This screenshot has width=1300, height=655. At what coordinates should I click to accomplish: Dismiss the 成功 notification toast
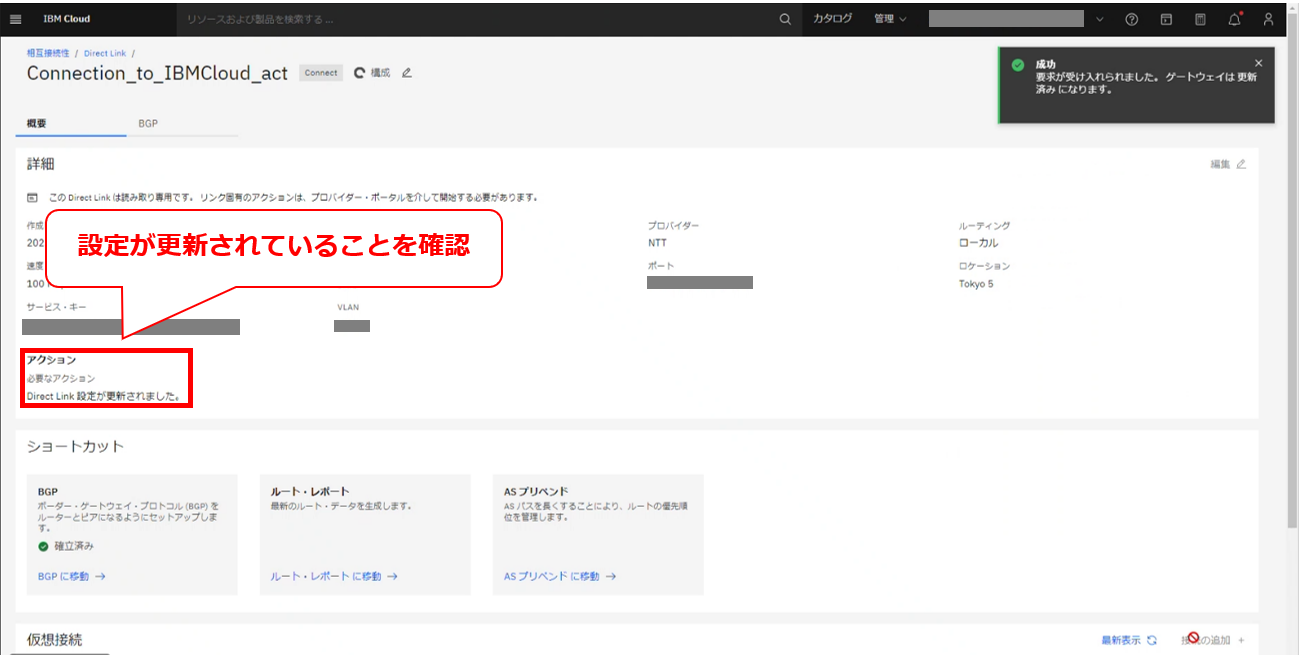[1258, 63]
